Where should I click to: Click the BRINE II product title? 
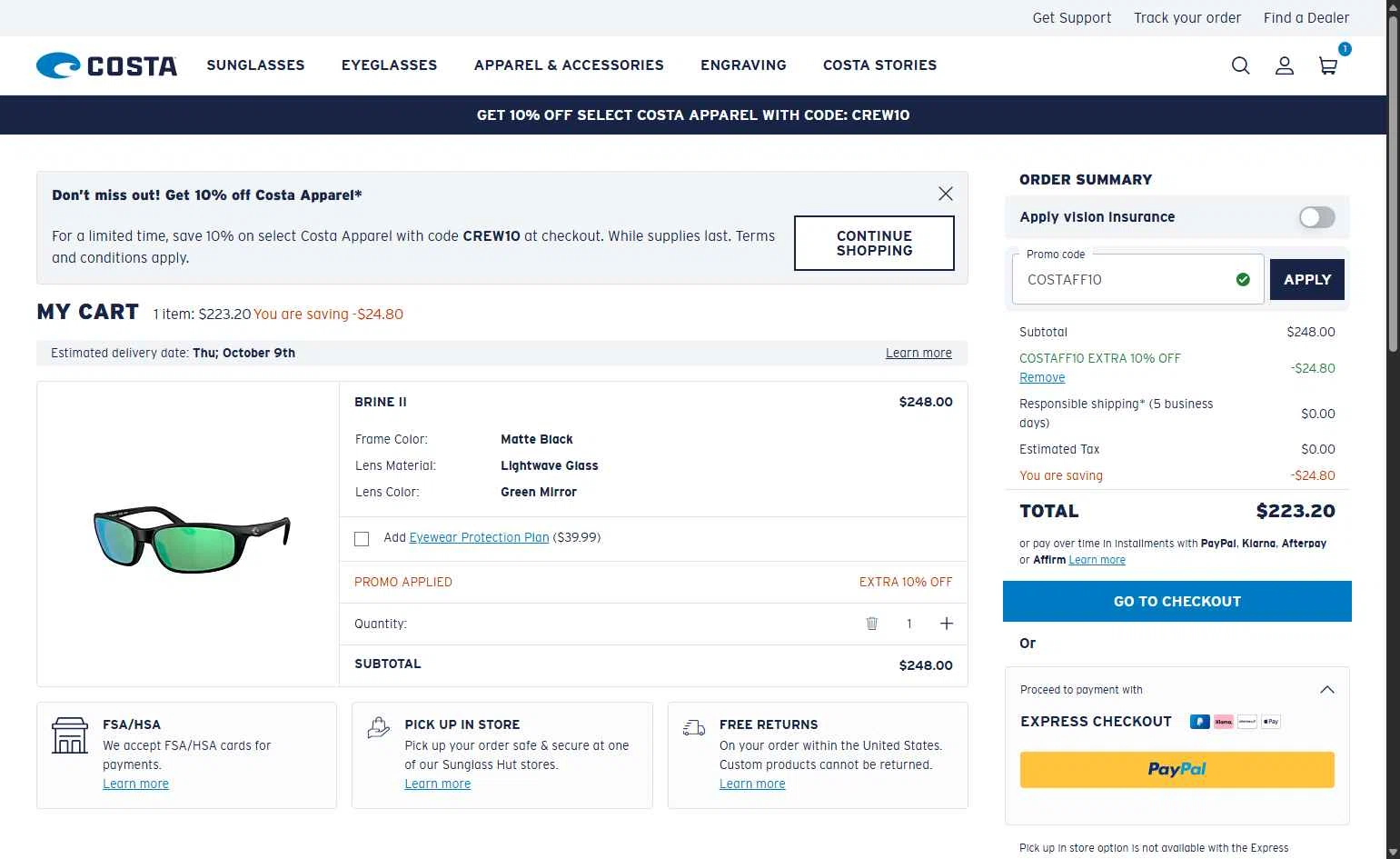[381, 402]
